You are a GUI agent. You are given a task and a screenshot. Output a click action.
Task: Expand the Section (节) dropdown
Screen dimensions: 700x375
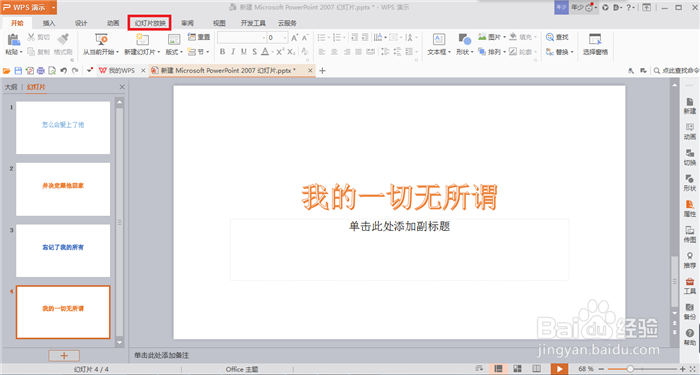[x=208, y=52]
